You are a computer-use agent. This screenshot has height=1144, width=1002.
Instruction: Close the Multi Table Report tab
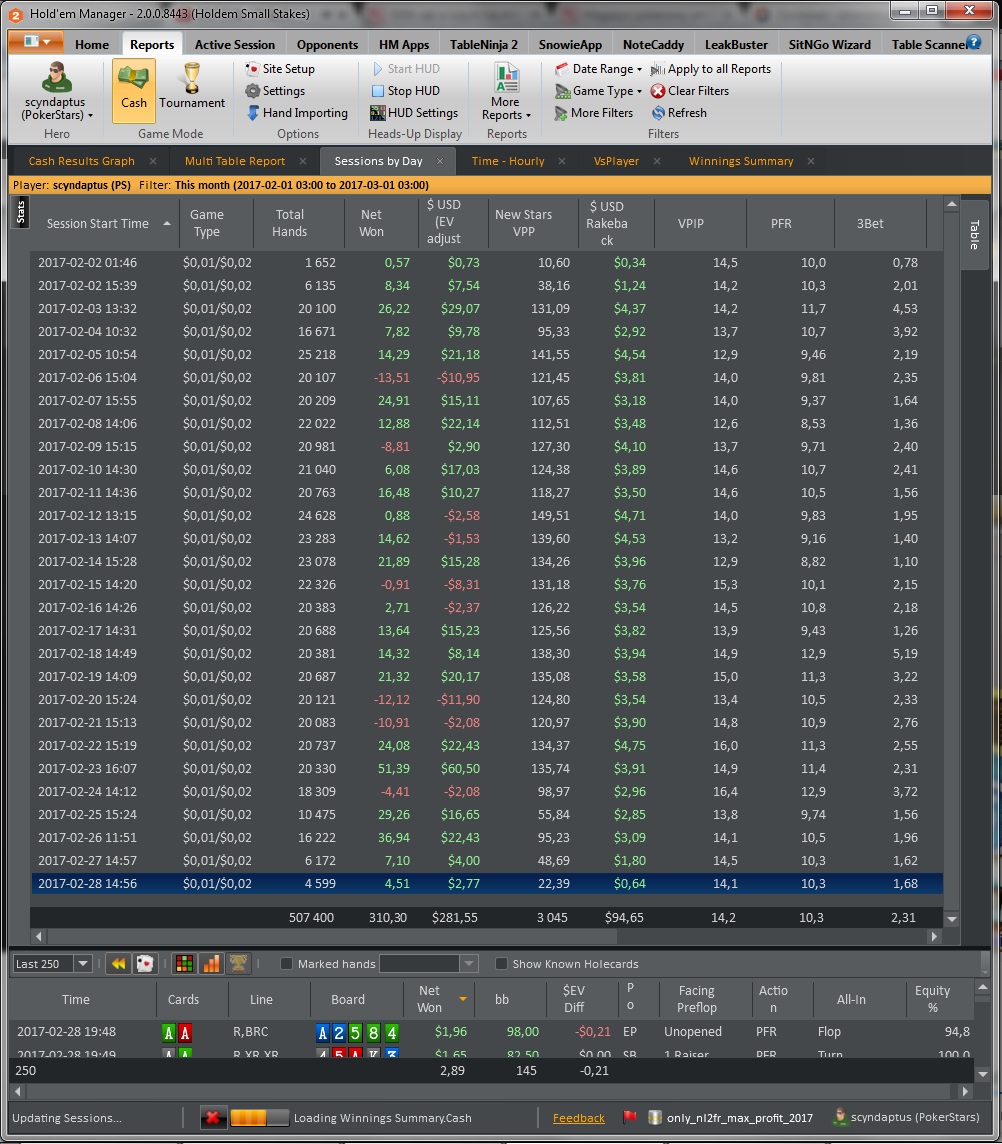click(x=304, y=161)
